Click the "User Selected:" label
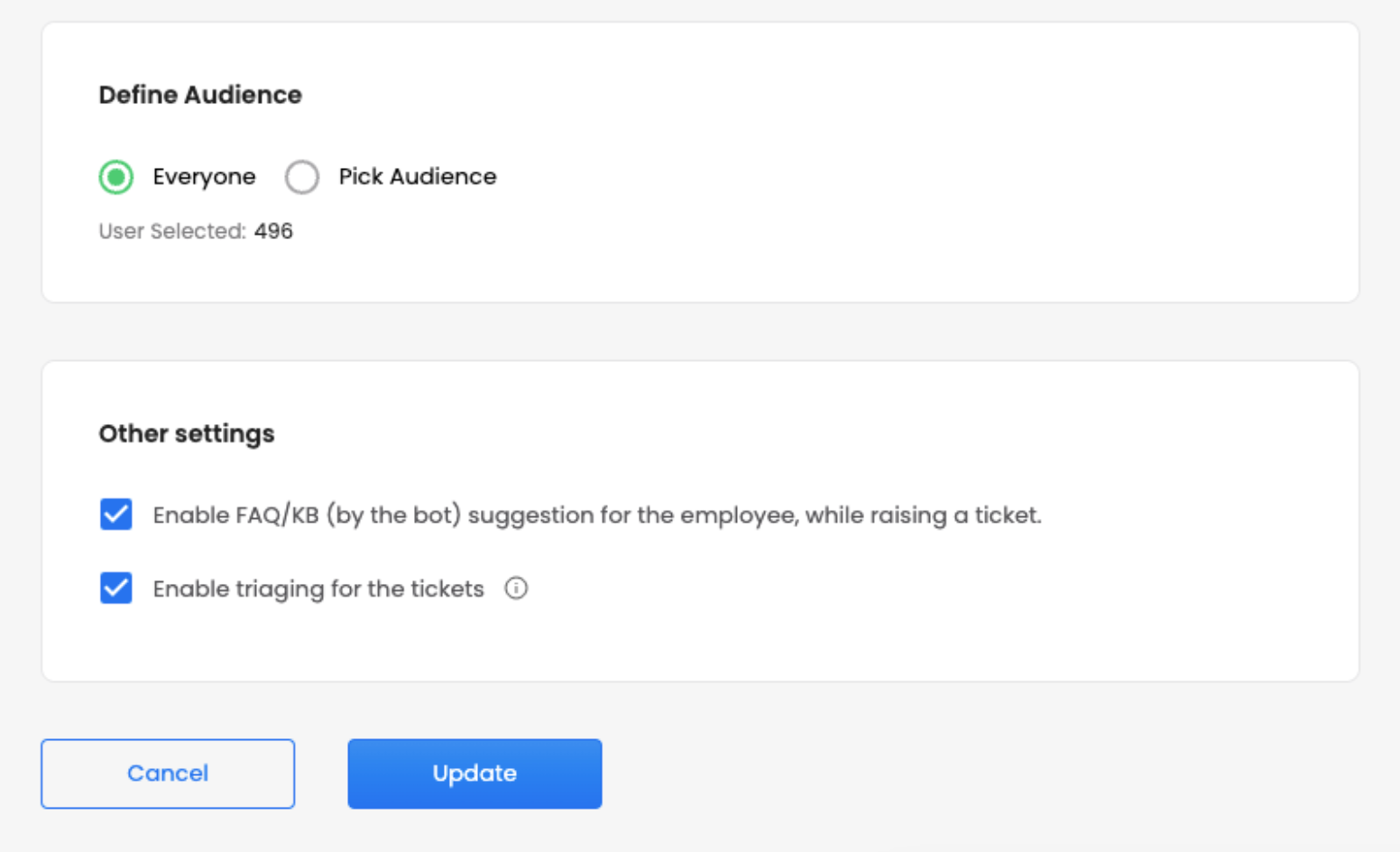 coord(171,231)
